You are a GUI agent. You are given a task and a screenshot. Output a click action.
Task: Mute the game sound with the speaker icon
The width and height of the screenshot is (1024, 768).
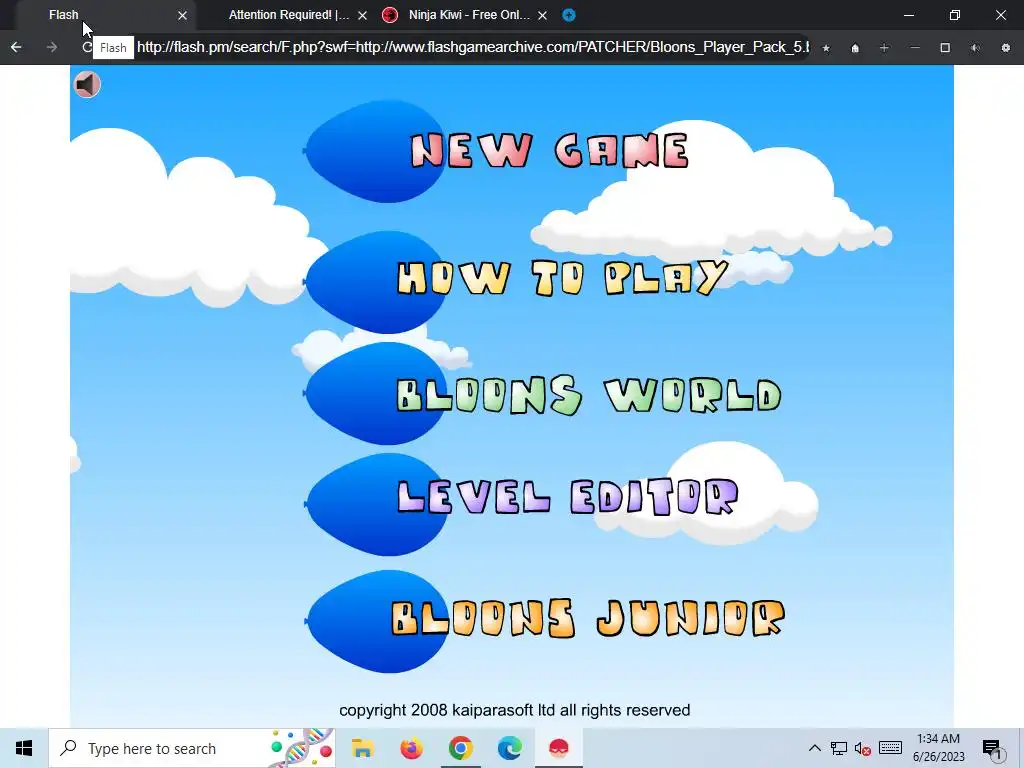coord(87,84)
